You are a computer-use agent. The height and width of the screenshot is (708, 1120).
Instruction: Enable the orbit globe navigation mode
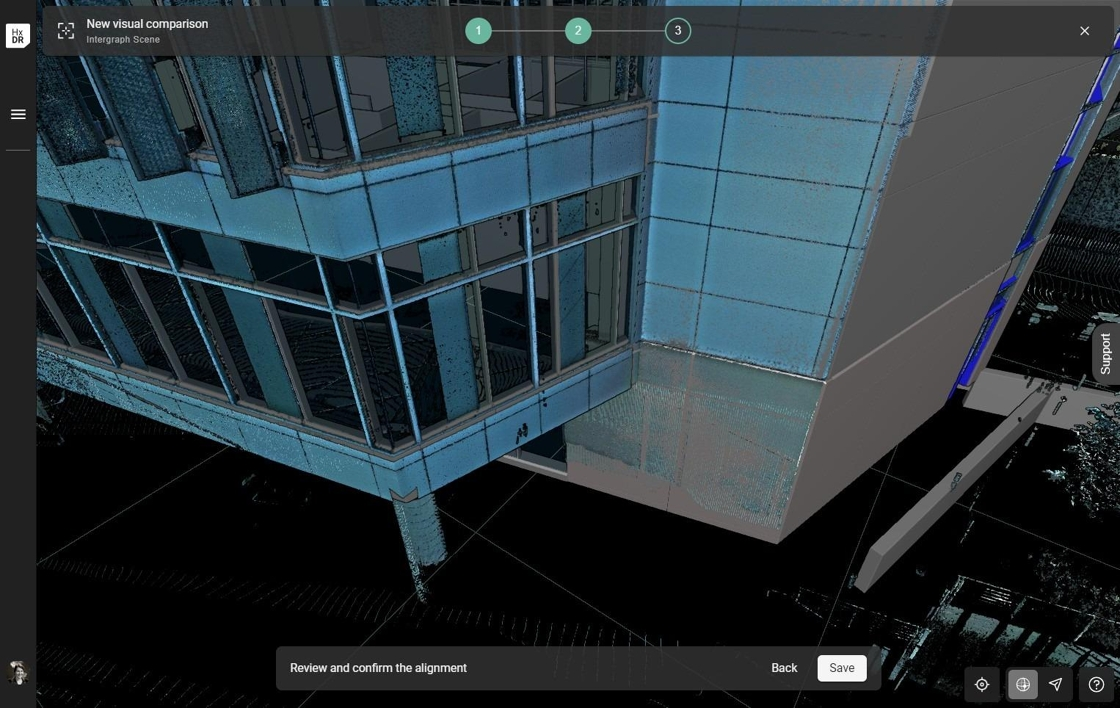[x=1023, y=685]
